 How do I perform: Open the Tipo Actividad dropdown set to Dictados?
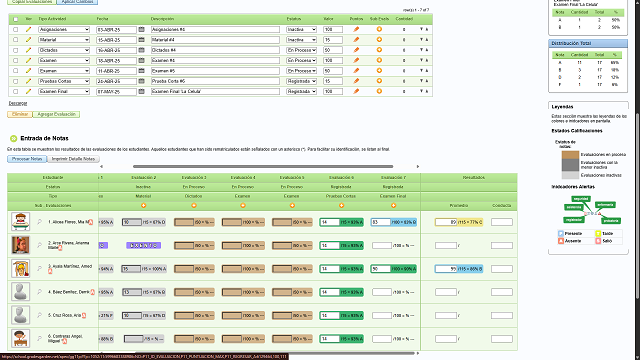coord(64,50)
